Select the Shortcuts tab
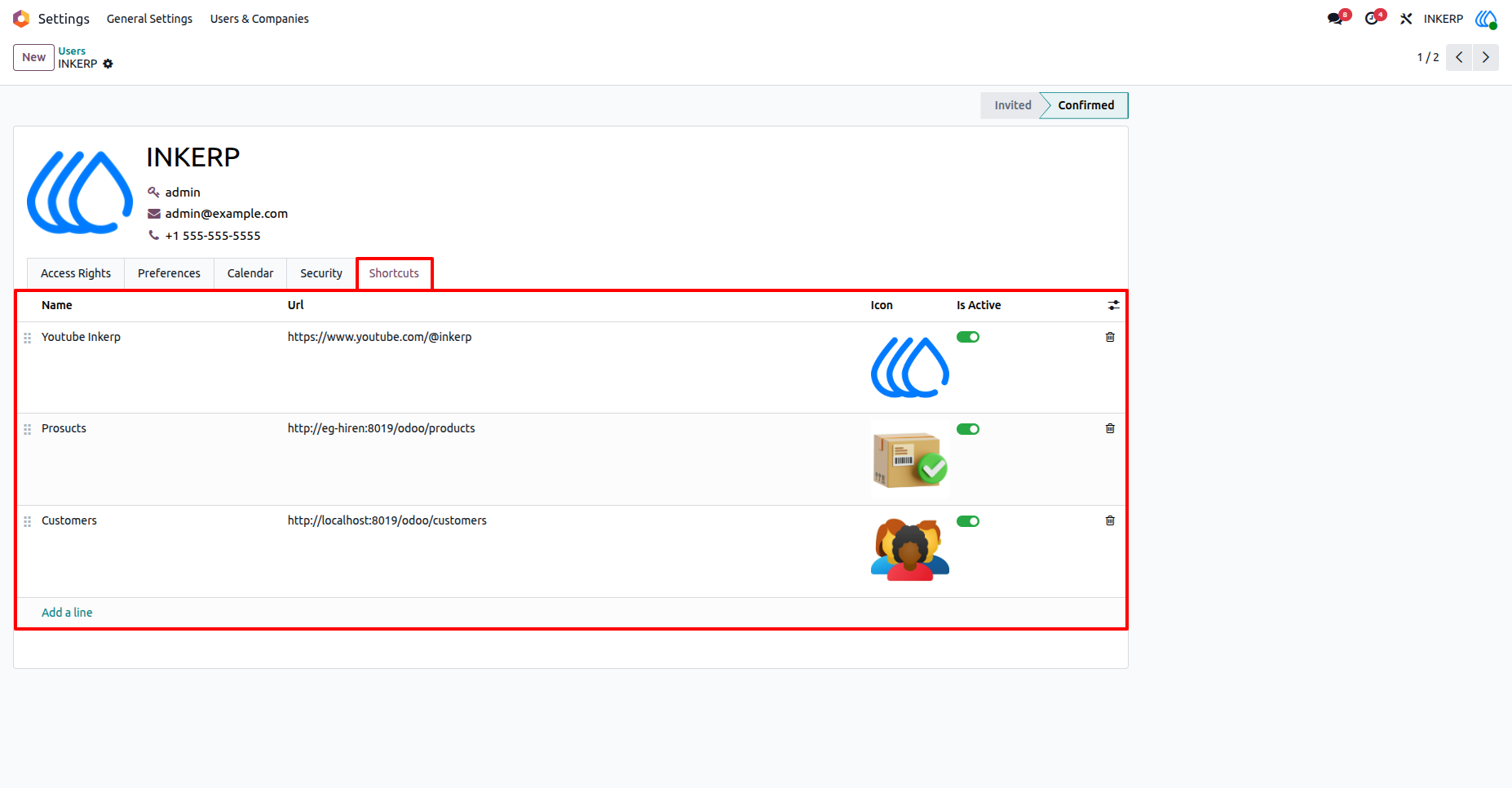The width and height of the screenshot is (1512, 788). point(394,273)
